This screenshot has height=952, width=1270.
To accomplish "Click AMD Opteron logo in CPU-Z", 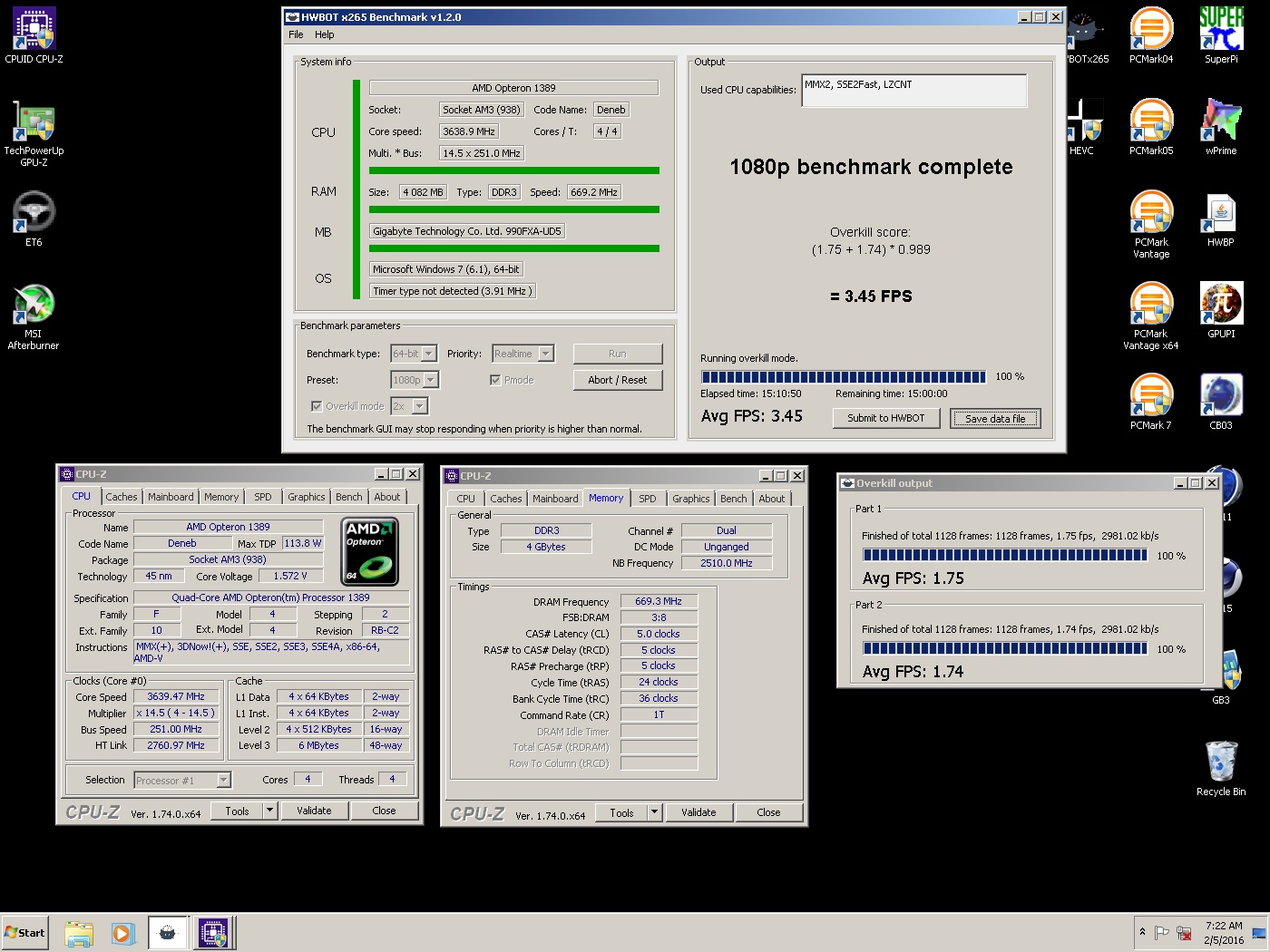I will tap(371, 550).
